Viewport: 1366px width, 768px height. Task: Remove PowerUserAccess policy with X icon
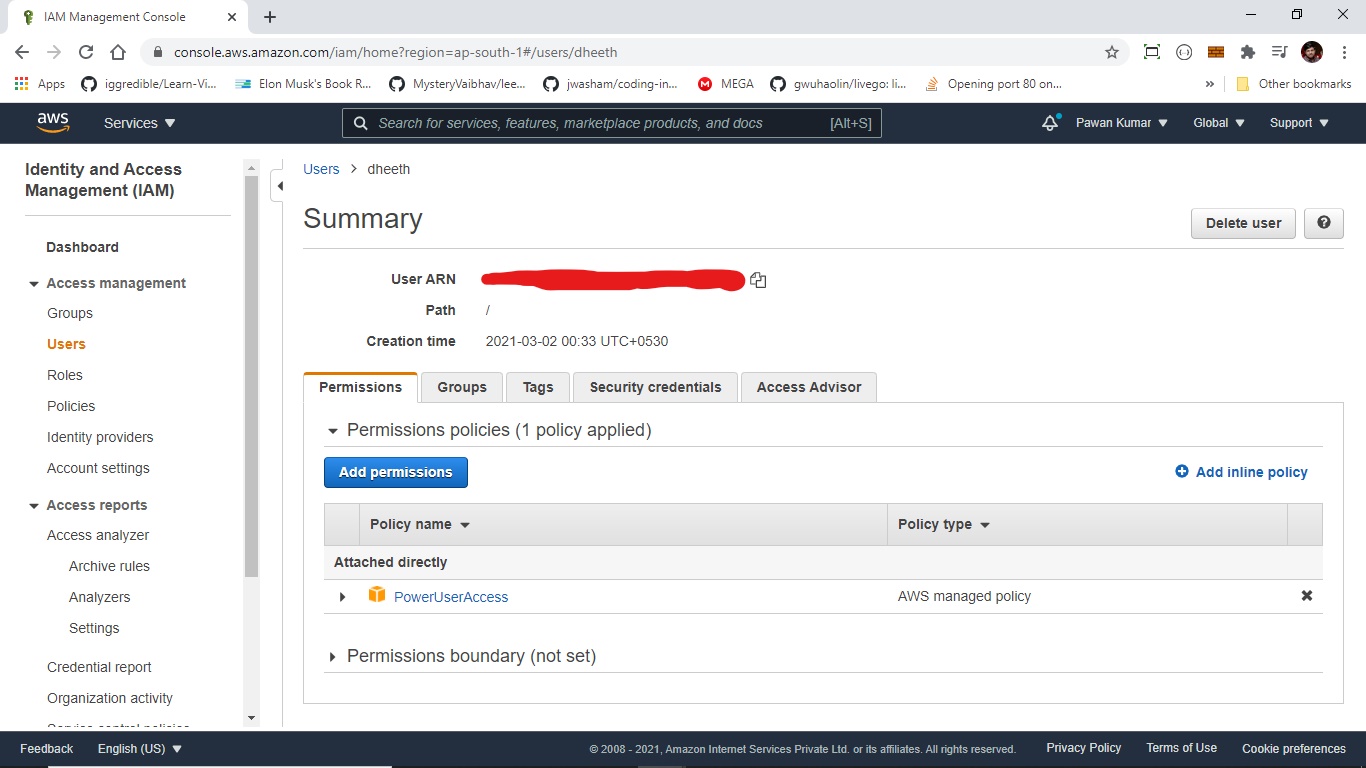click(1306, 595)
